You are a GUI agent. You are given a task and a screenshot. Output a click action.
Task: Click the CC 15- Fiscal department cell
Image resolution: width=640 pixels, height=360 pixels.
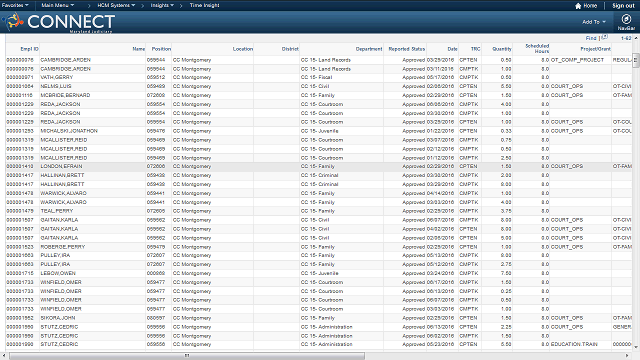tap(316, 77)
